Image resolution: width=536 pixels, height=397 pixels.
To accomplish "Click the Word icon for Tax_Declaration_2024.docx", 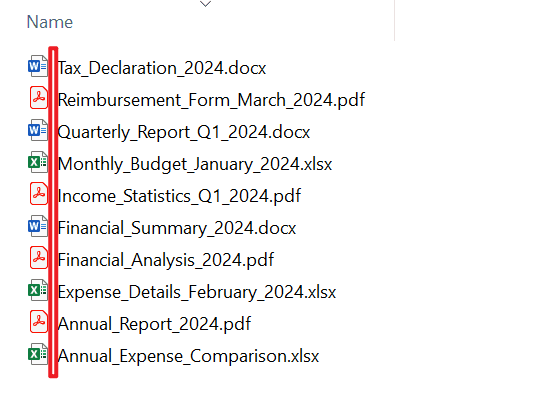I will pos(38,66).
